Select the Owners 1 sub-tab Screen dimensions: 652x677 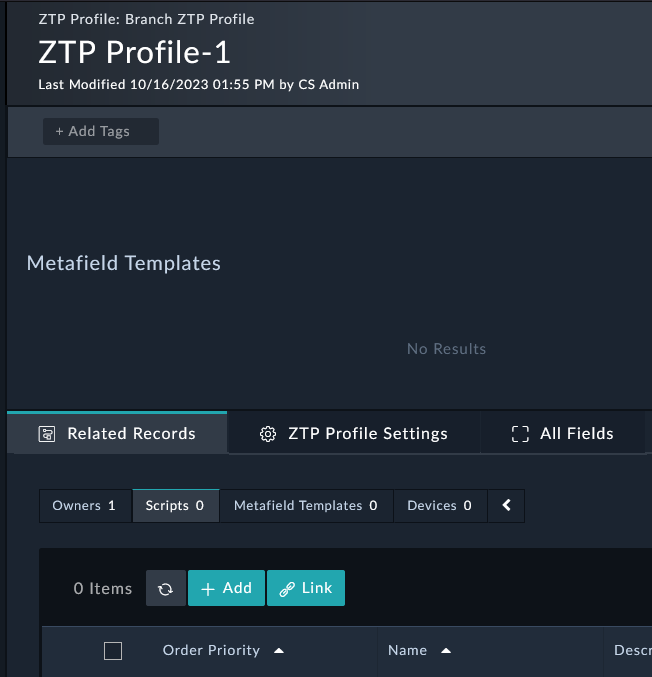[85, 506]
